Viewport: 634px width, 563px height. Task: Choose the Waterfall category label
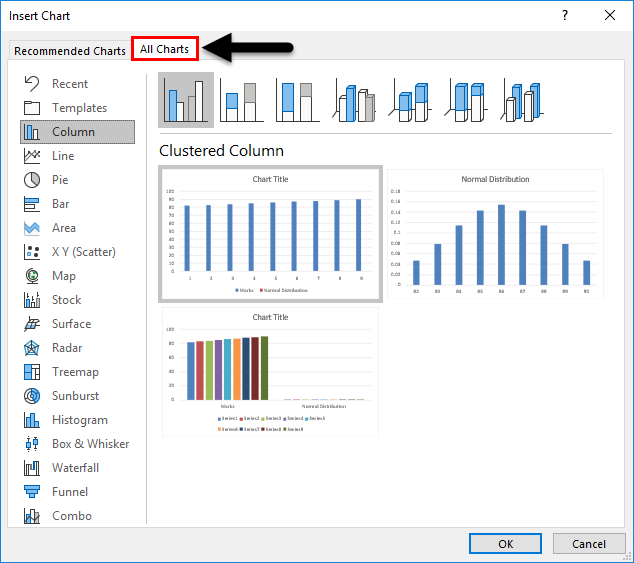(75, 468)
